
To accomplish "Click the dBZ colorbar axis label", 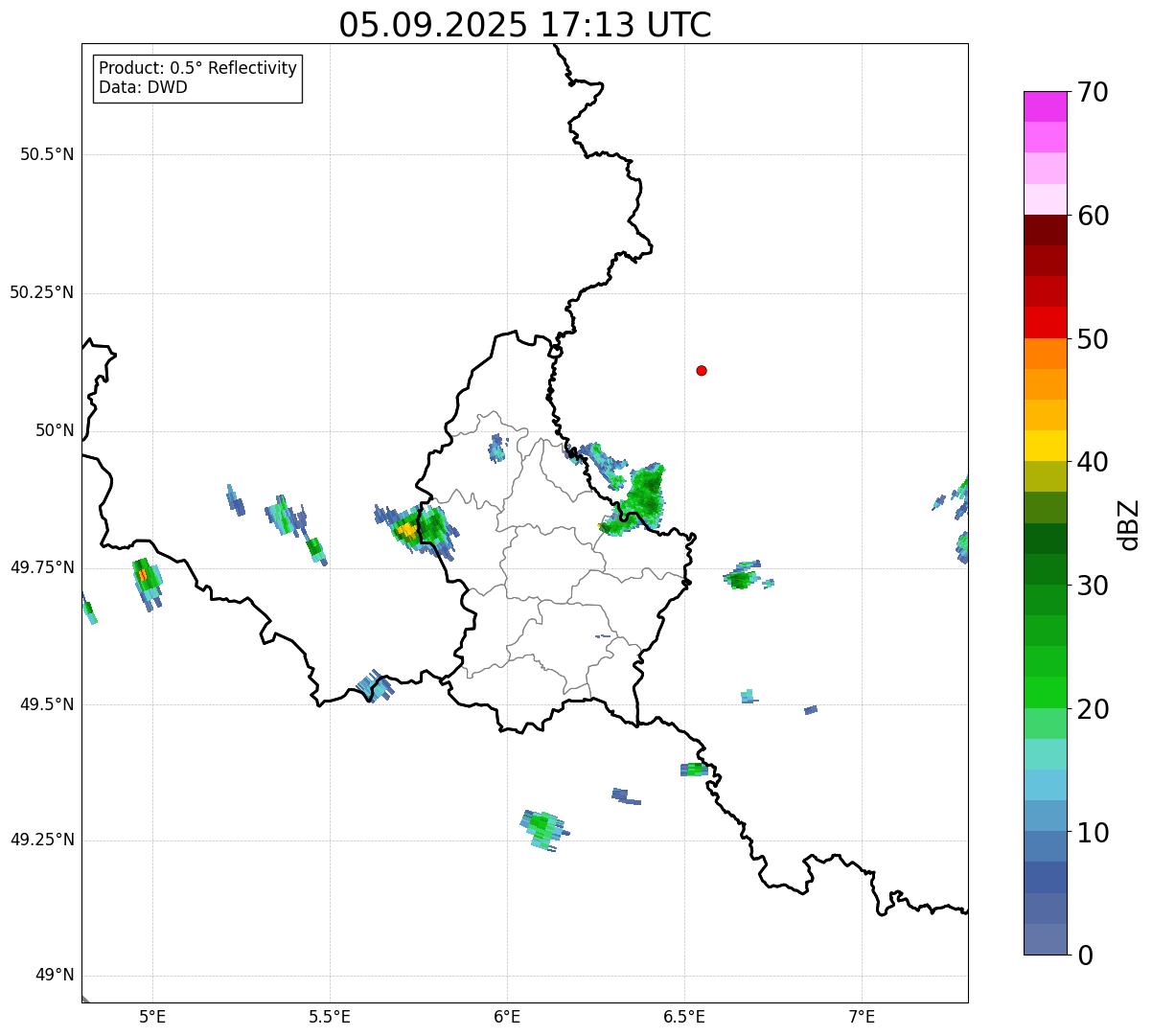I will pos(1129,524).
